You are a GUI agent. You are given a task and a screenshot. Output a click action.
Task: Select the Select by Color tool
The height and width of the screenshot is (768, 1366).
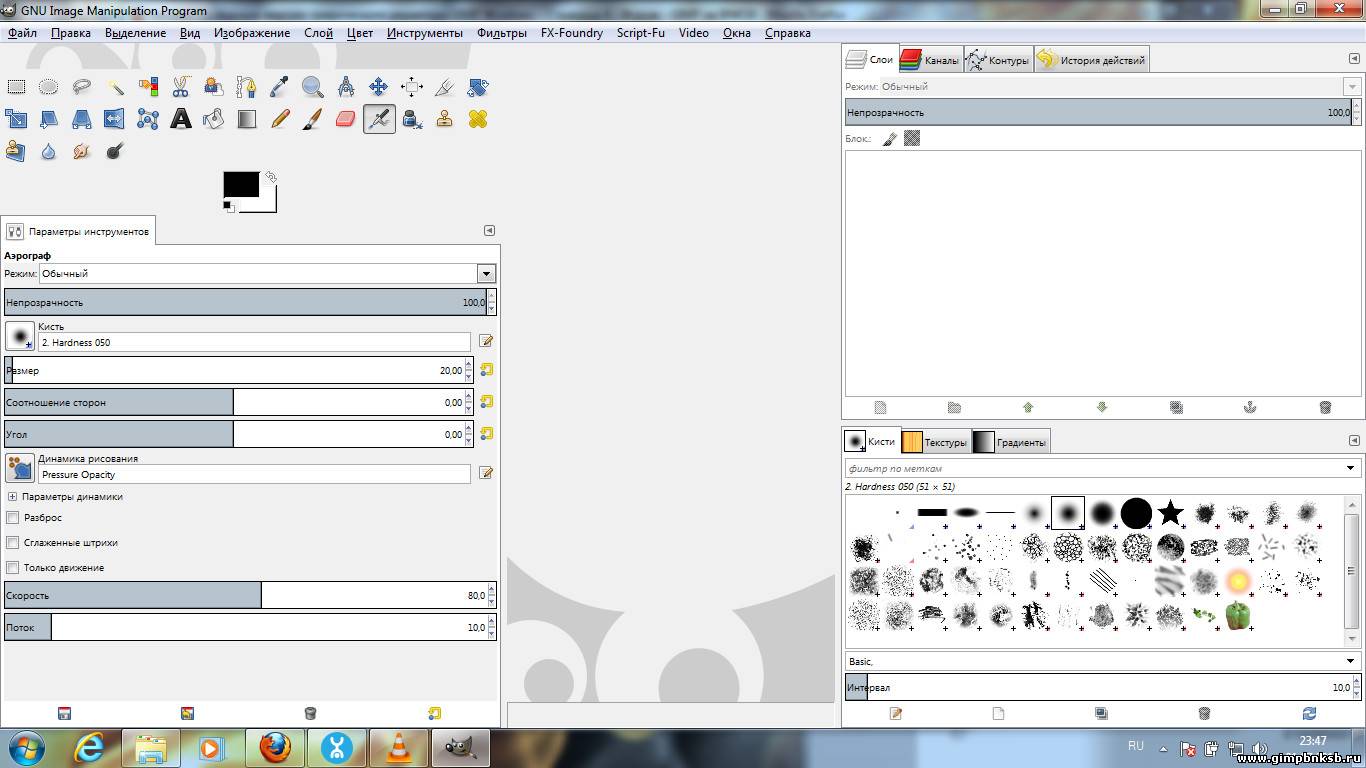point(148,87)
